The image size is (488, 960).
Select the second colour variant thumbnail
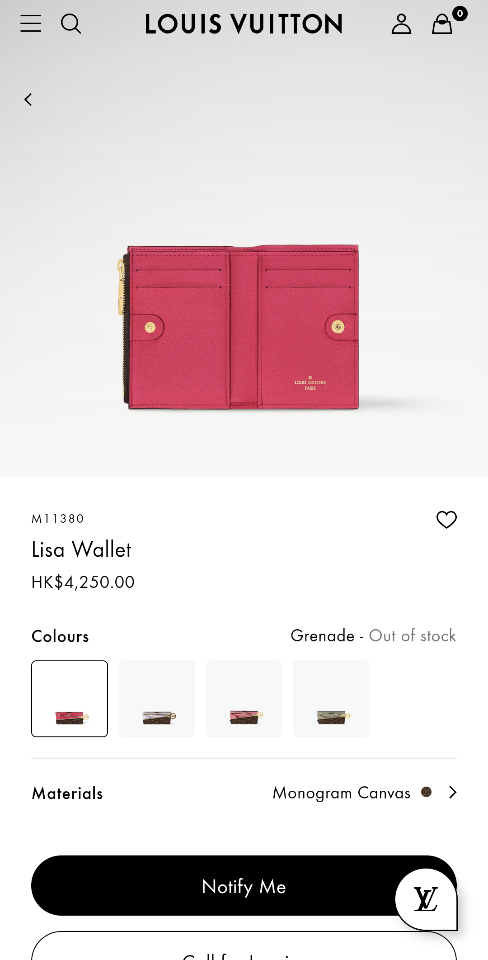click(157, 699)
